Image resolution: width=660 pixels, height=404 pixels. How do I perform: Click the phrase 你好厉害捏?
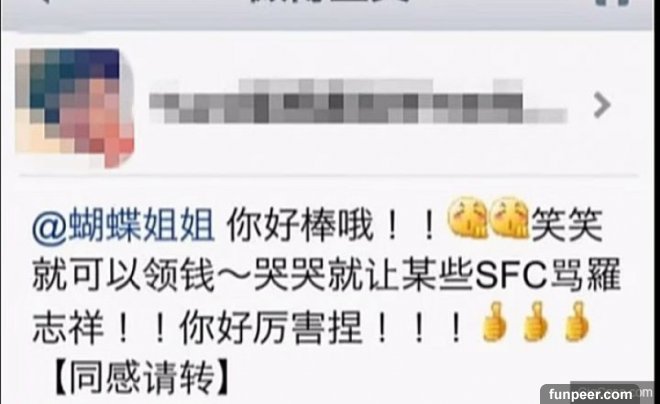pos(271,327)
